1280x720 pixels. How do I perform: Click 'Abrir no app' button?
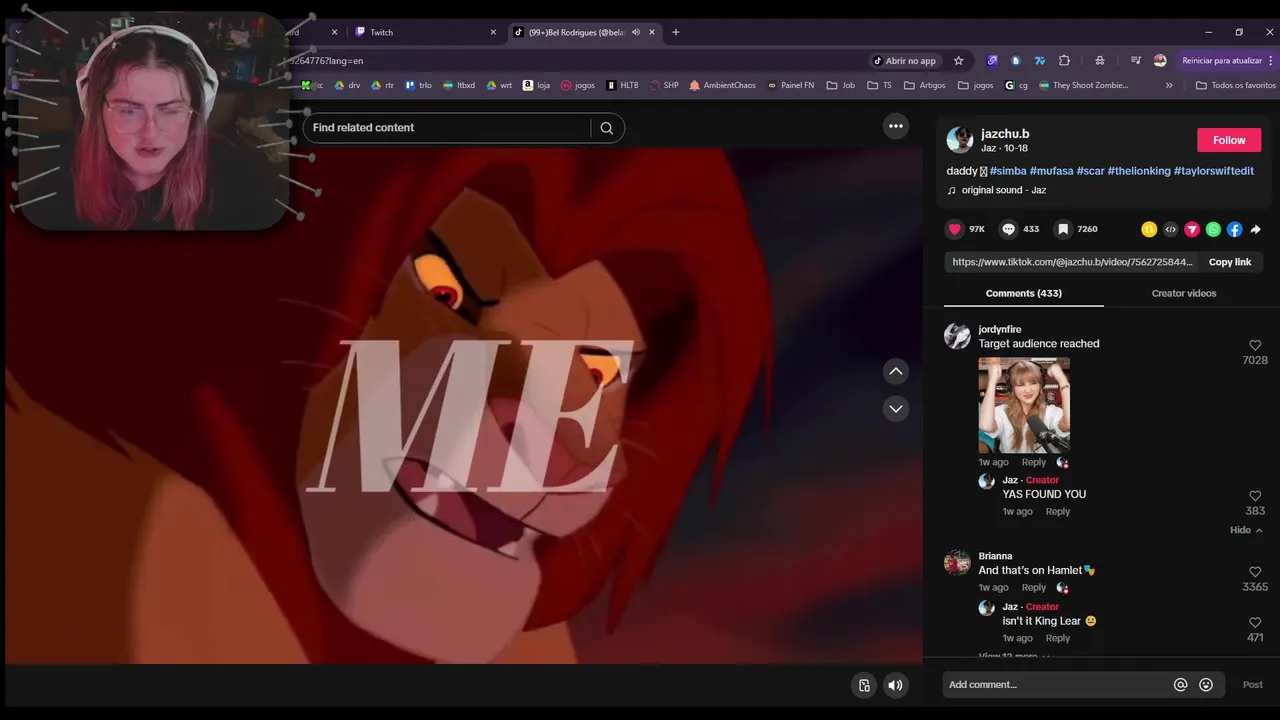[904, 60]
